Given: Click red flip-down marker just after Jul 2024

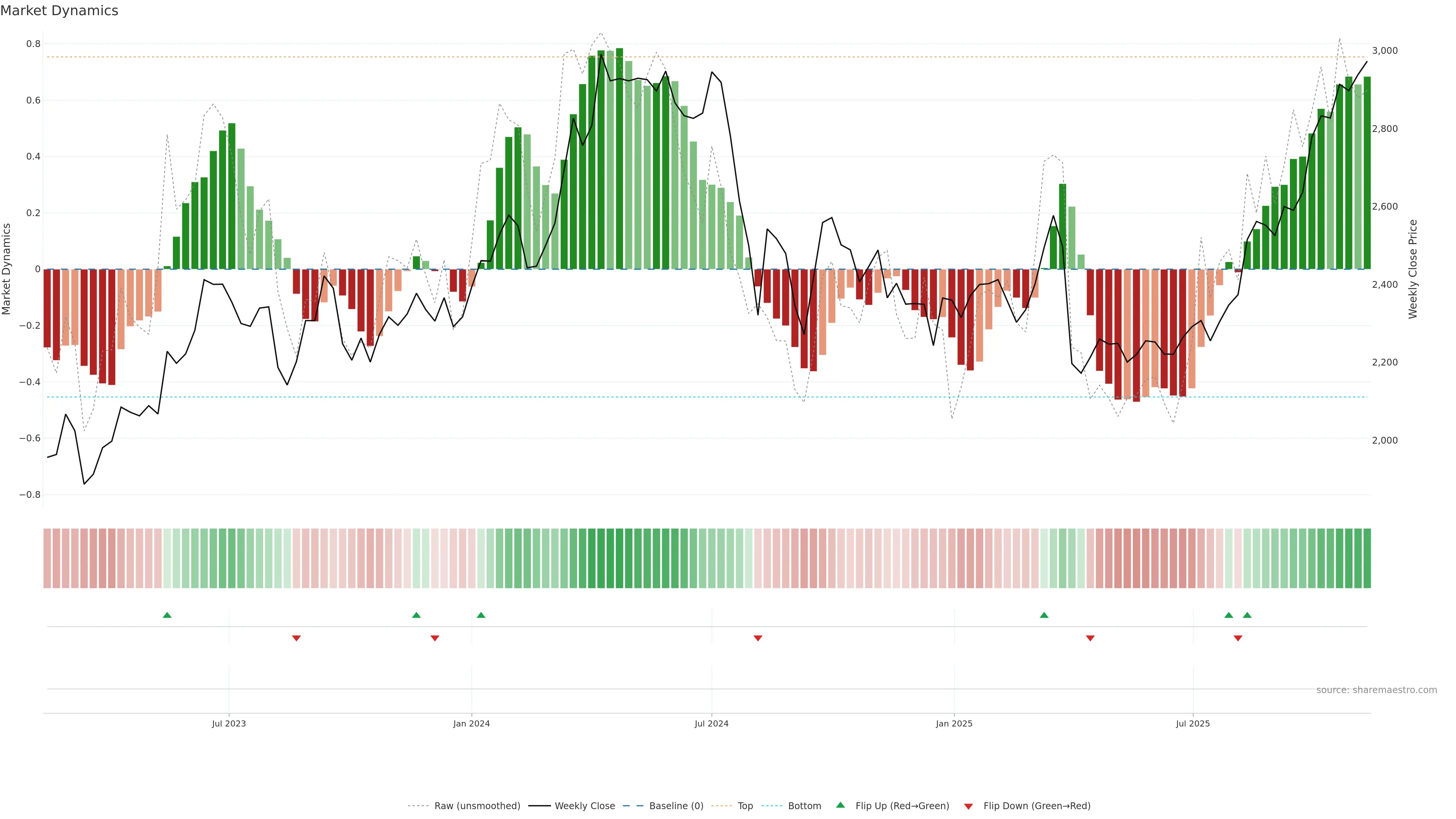Looking at the screenshot, I should coord(758,638).
